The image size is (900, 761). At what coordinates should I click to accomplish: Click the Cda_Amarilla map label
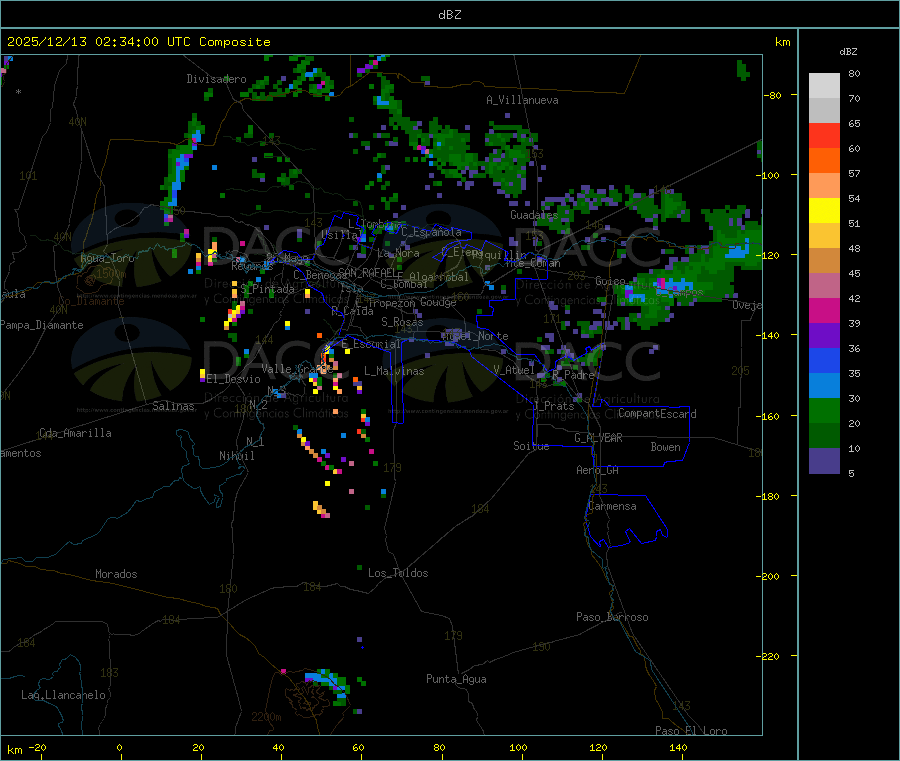click(75, 433)
